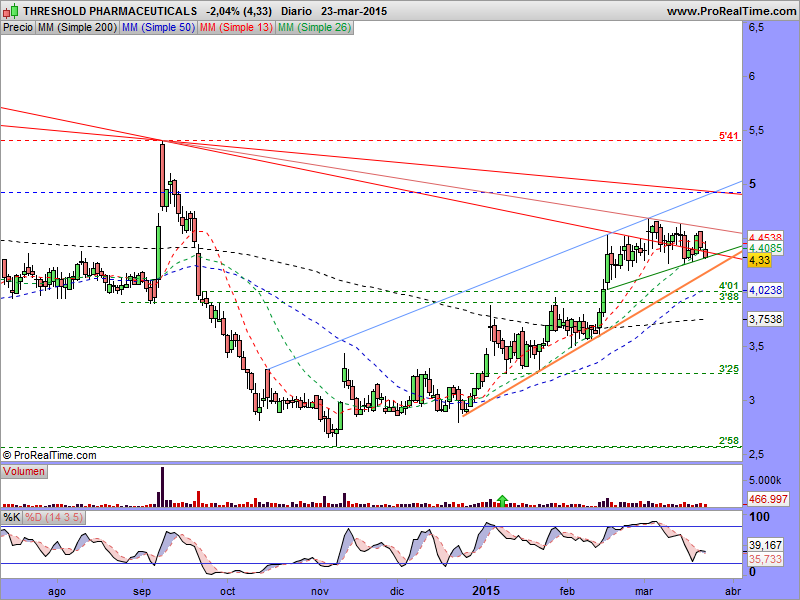Click the candlestick chart icon beside the title
This screenshot has width=800, height=600.
11,10
